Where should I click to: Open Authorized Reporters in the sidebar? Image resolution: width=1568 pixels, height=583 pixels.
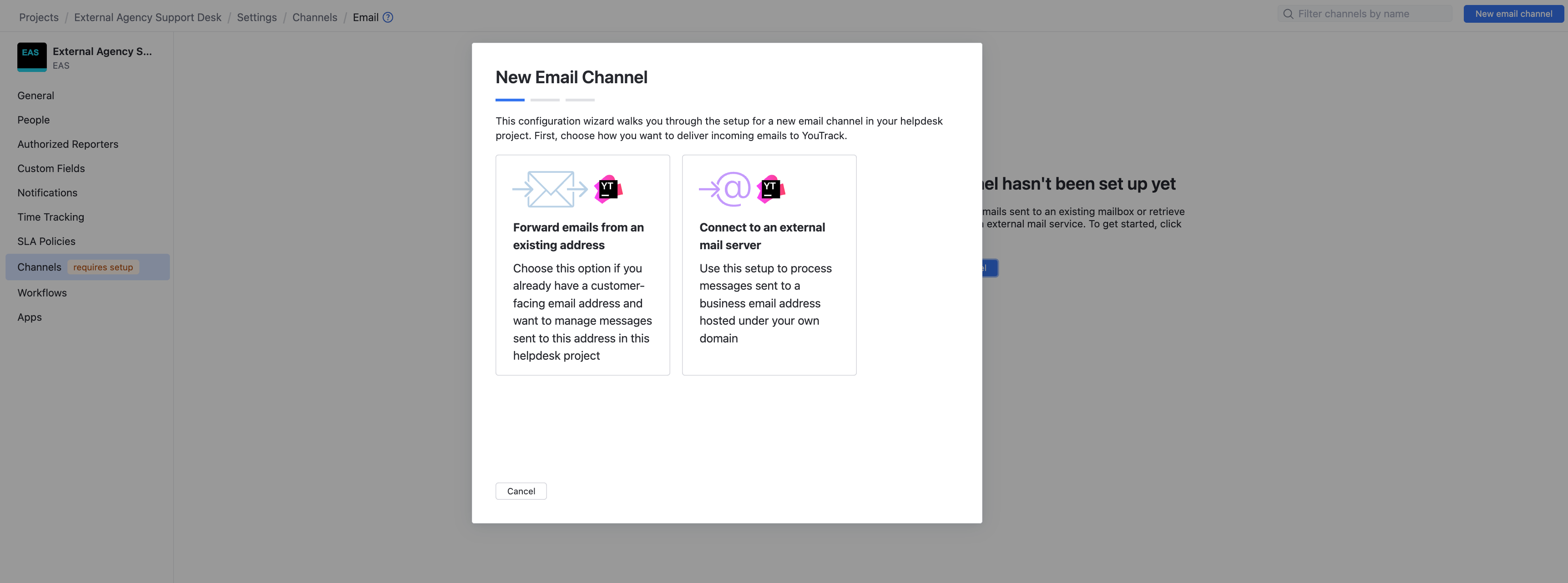click(68, 144)
